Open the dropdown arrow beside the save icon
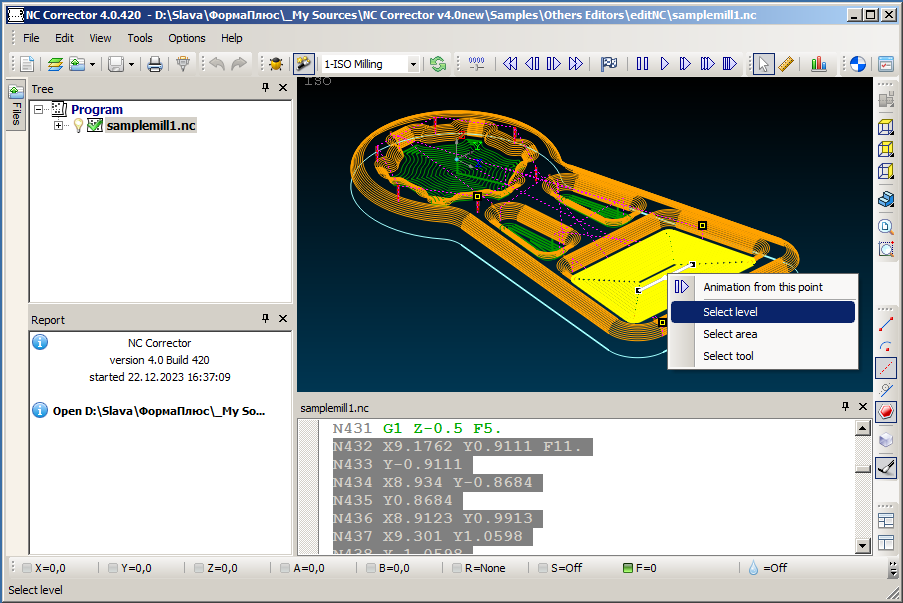Screen dimensions: 903x603 [131, 65]
